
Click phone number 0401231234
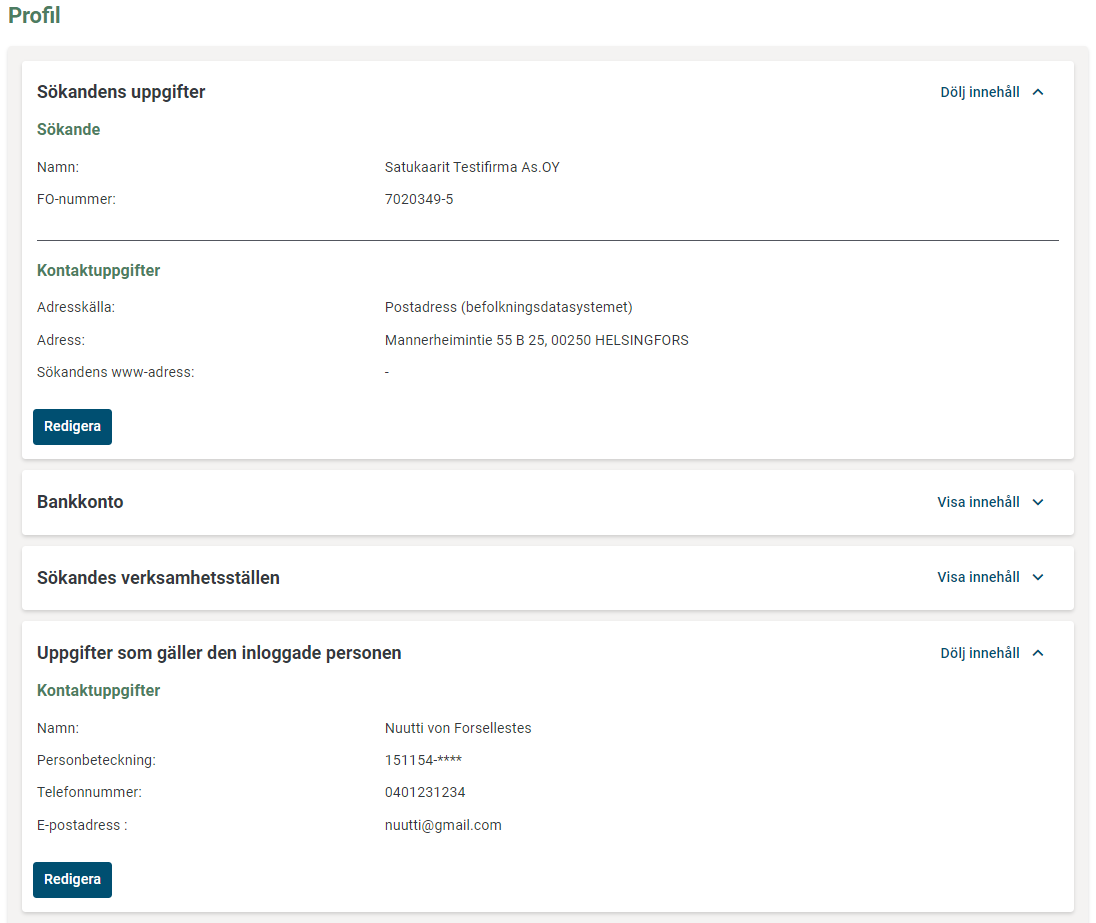[425, 792]
